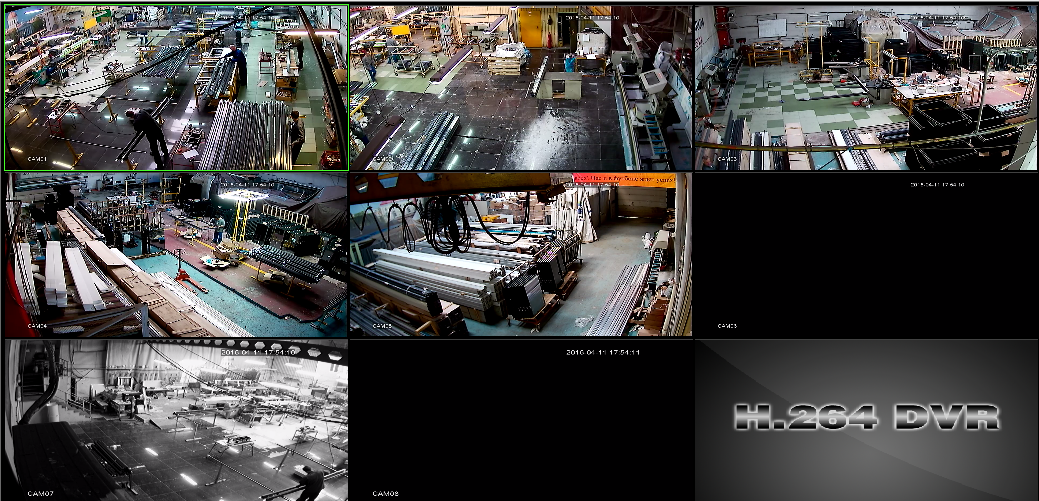Click timestamp in blank middle-right tile
1039x501 pixels.
click(936, 185)
